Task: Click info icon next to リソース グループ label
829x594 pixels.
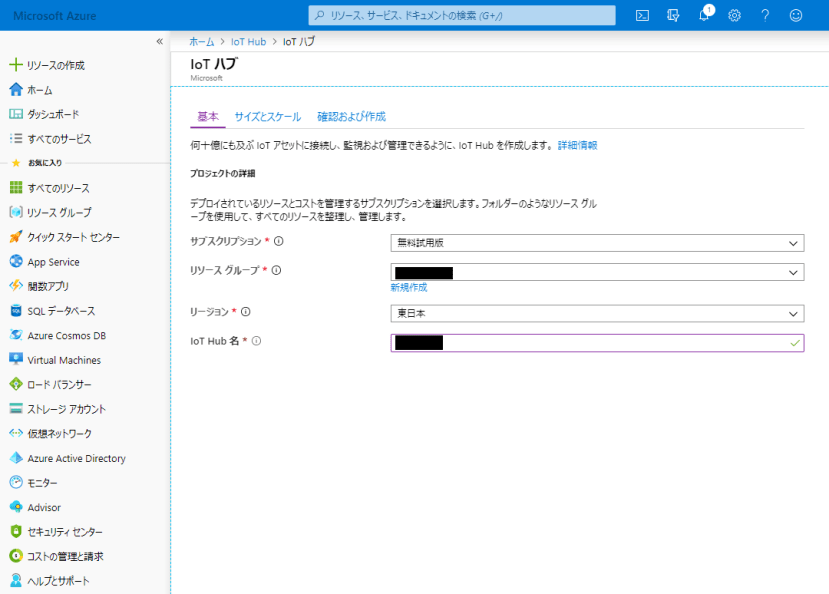Action: pos(277,270)
